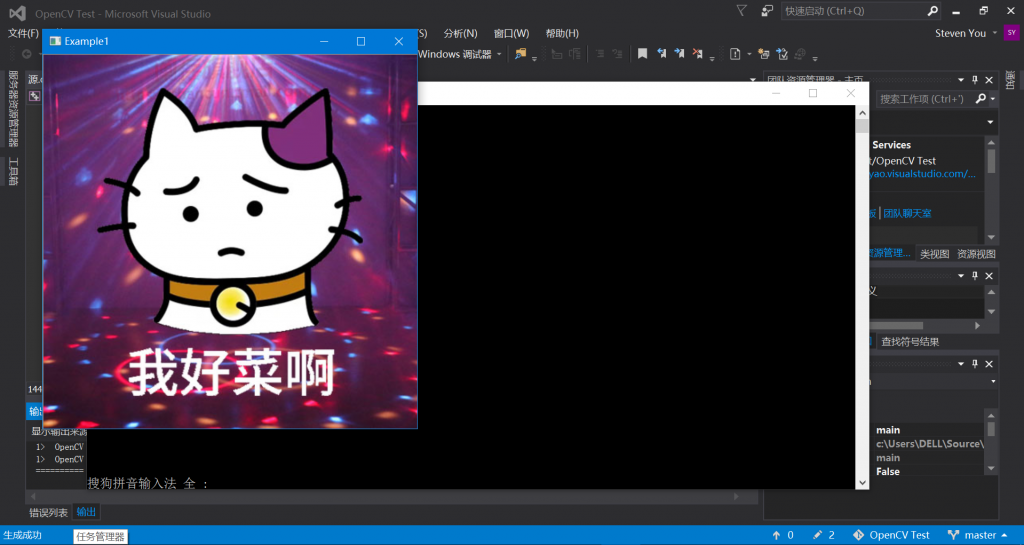
Task: Click the Visual Studio logo icon
Action: point(18,13)
